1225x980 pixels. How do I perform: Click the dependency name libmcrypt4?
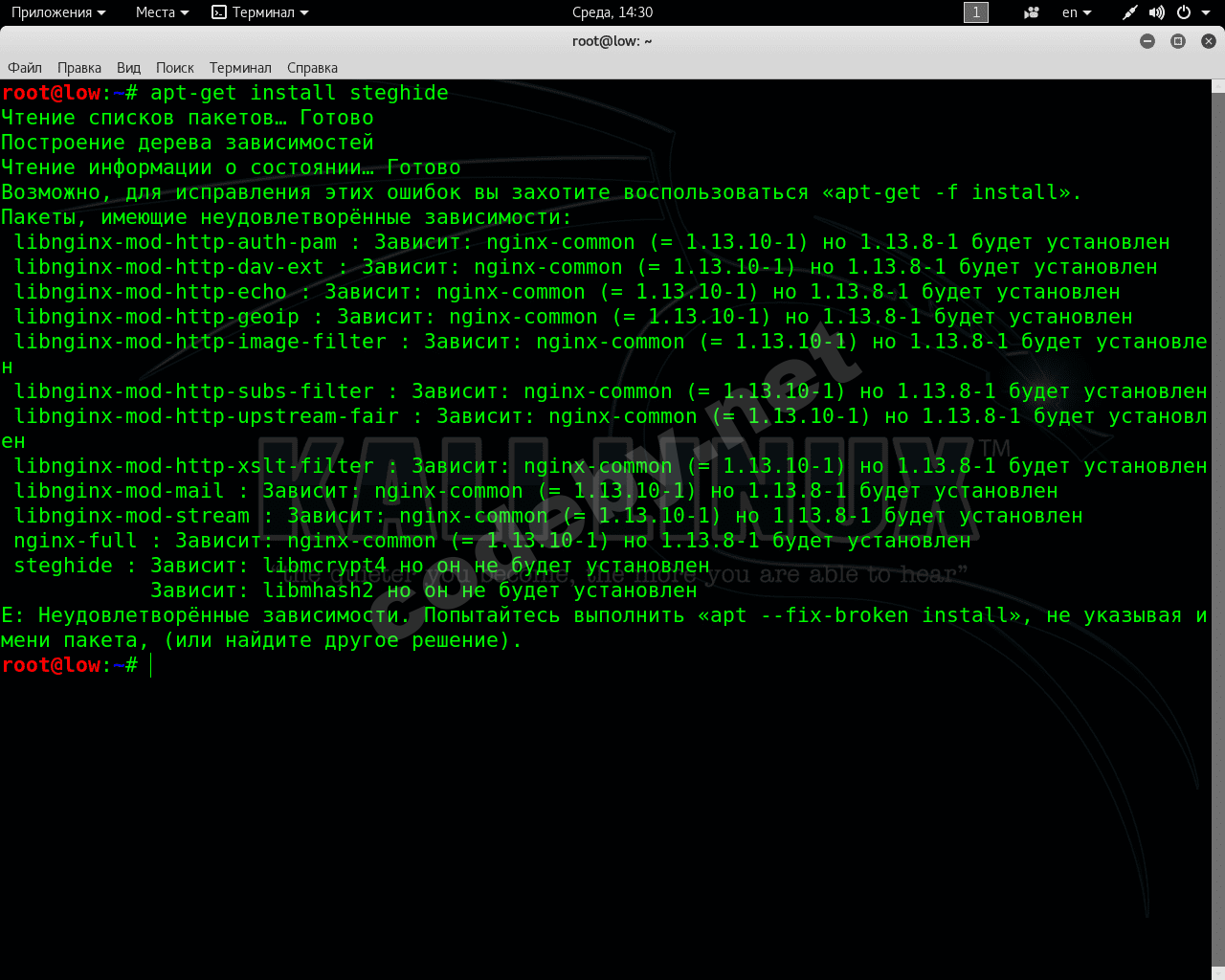pyautogui.click(x=324, y=566)
